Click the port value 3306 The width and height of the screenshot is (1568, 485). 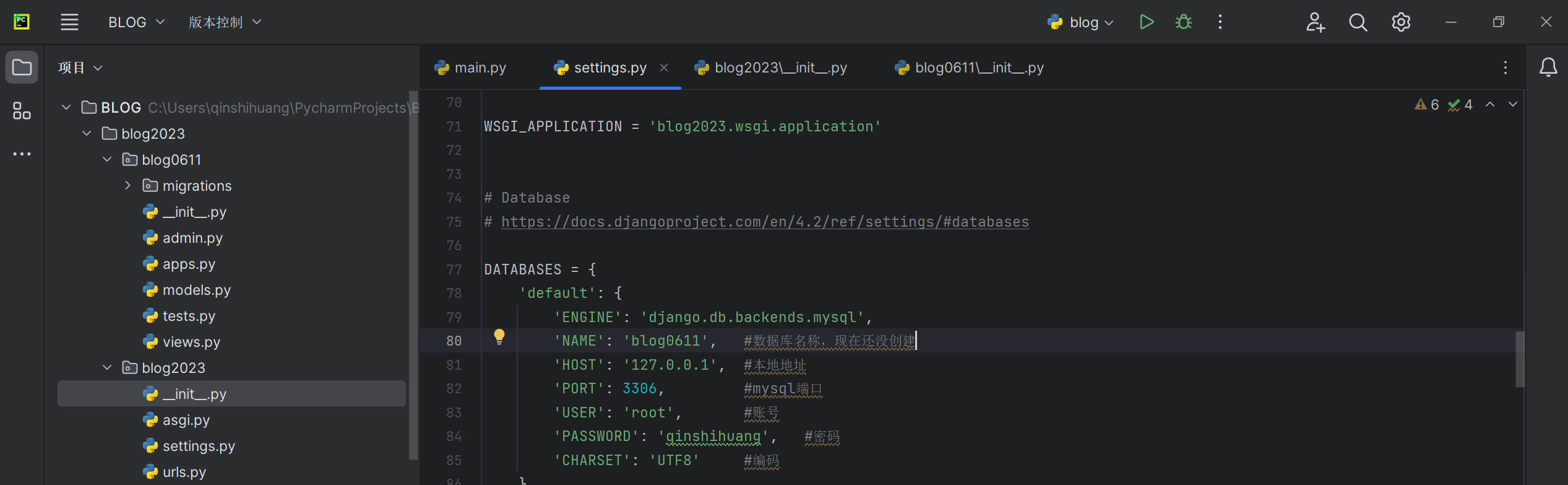(639, 388)
